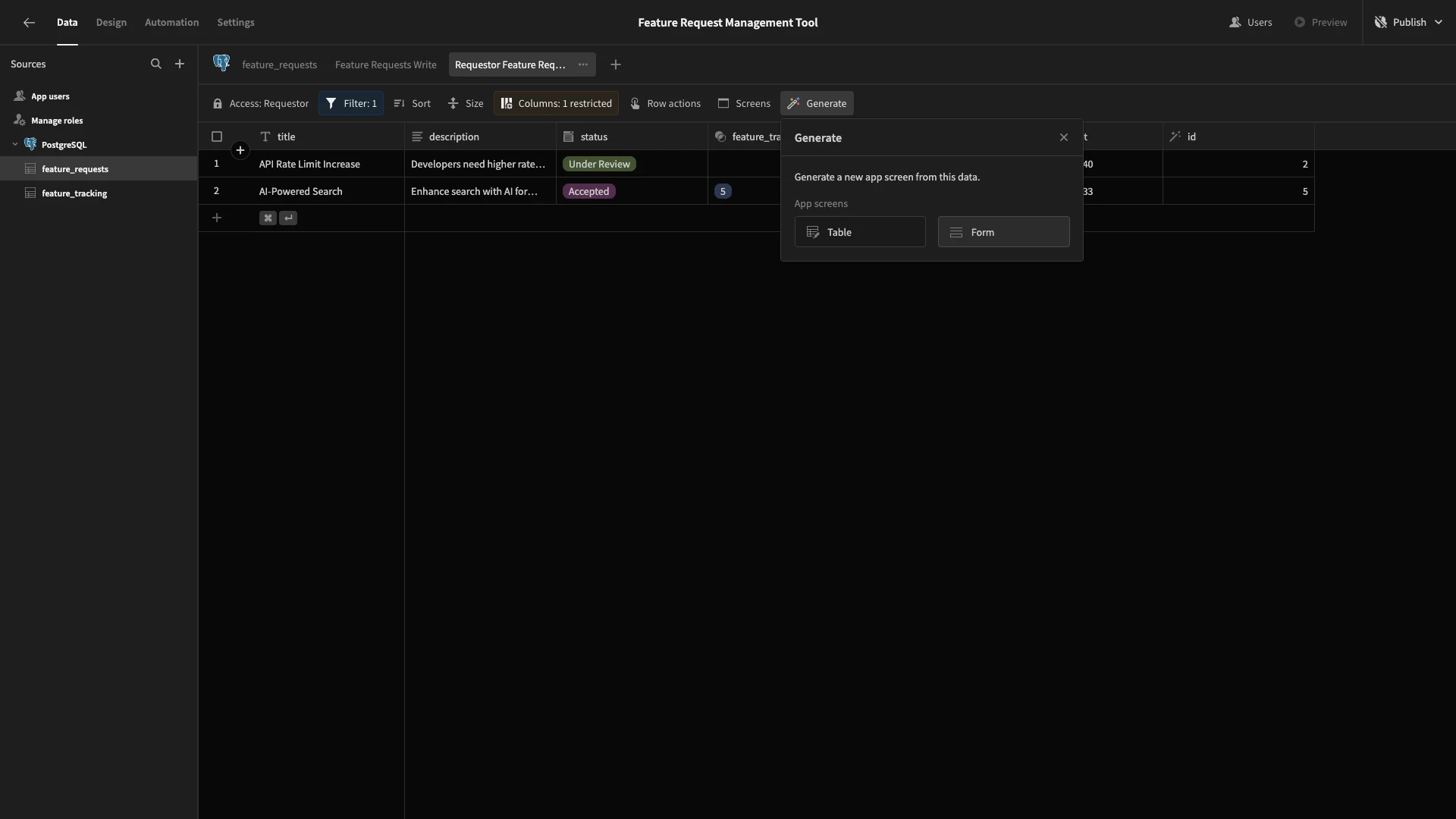The height and width of the screenshot is (819, 1456).
Task: Click the Preview button
Action: tap(1320, 23)
